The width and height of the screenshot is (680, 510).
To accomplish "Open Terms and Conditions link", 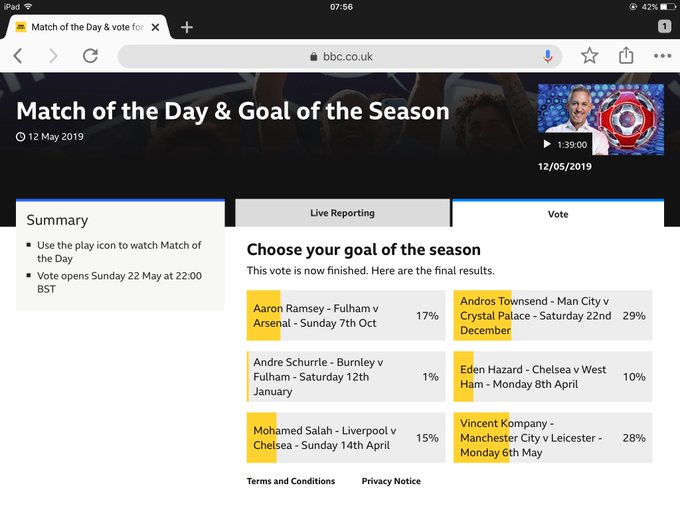I will click(x=291, y=481).
